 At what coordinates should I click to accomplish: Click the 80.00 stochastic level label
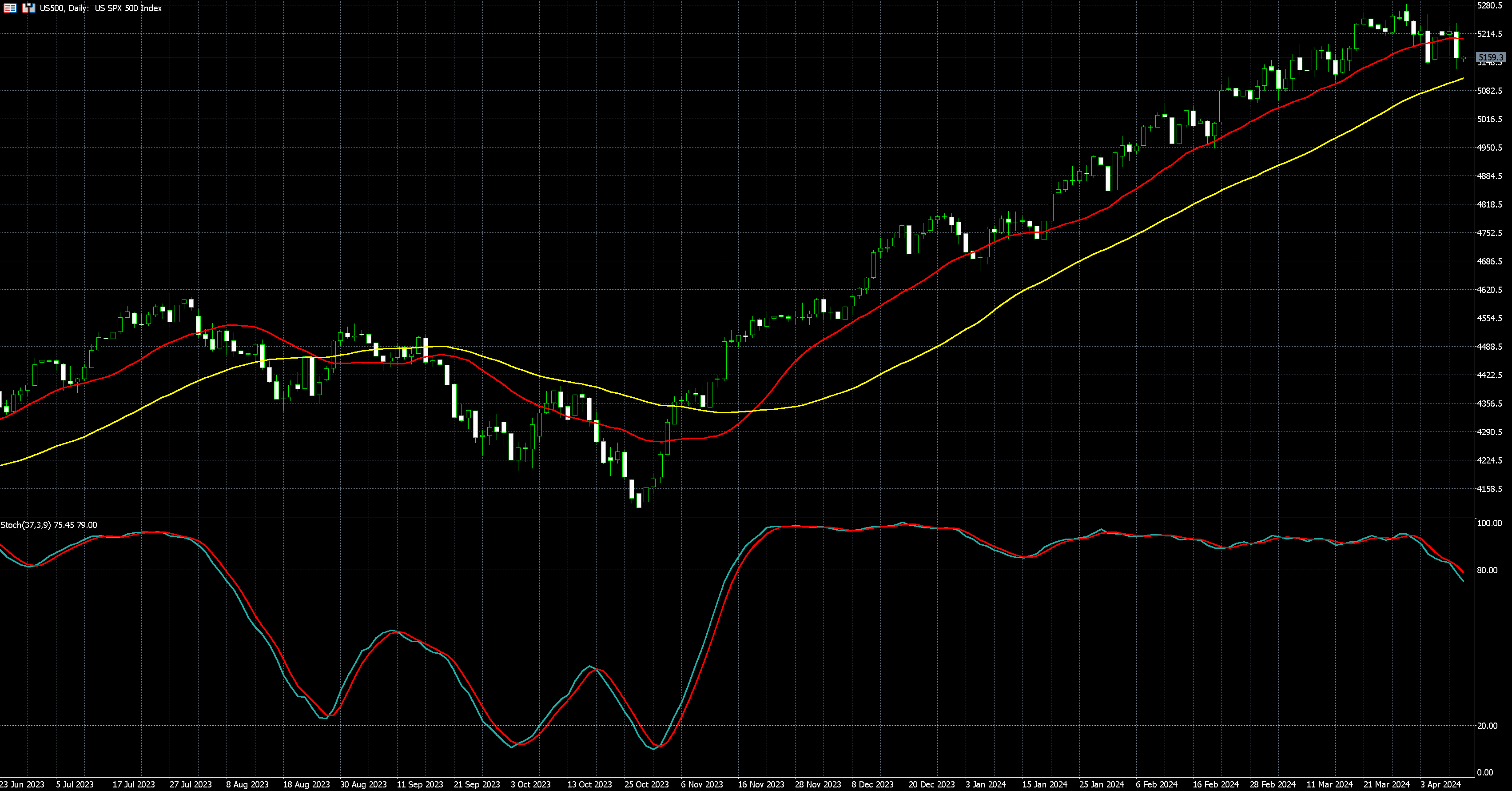[x=1487, y=570]
